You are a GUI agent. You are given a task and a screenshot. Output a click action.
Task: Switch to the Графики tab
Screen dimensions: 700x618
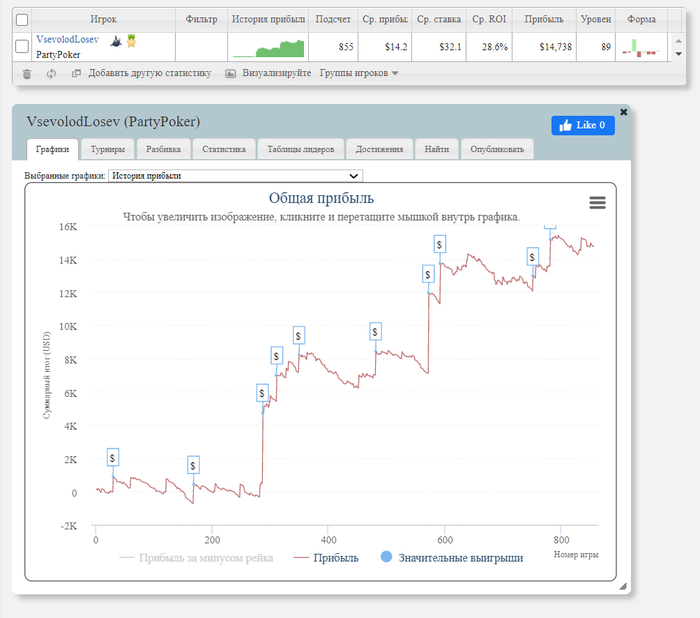(52, 149)
